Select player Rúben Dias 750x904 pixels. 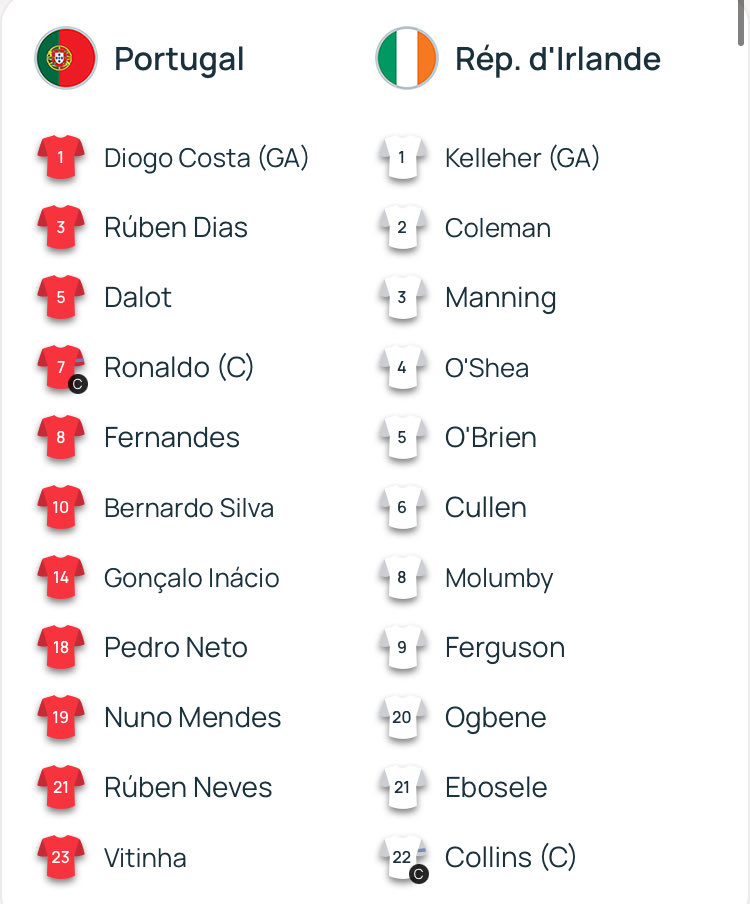click(x=176, y=228)
